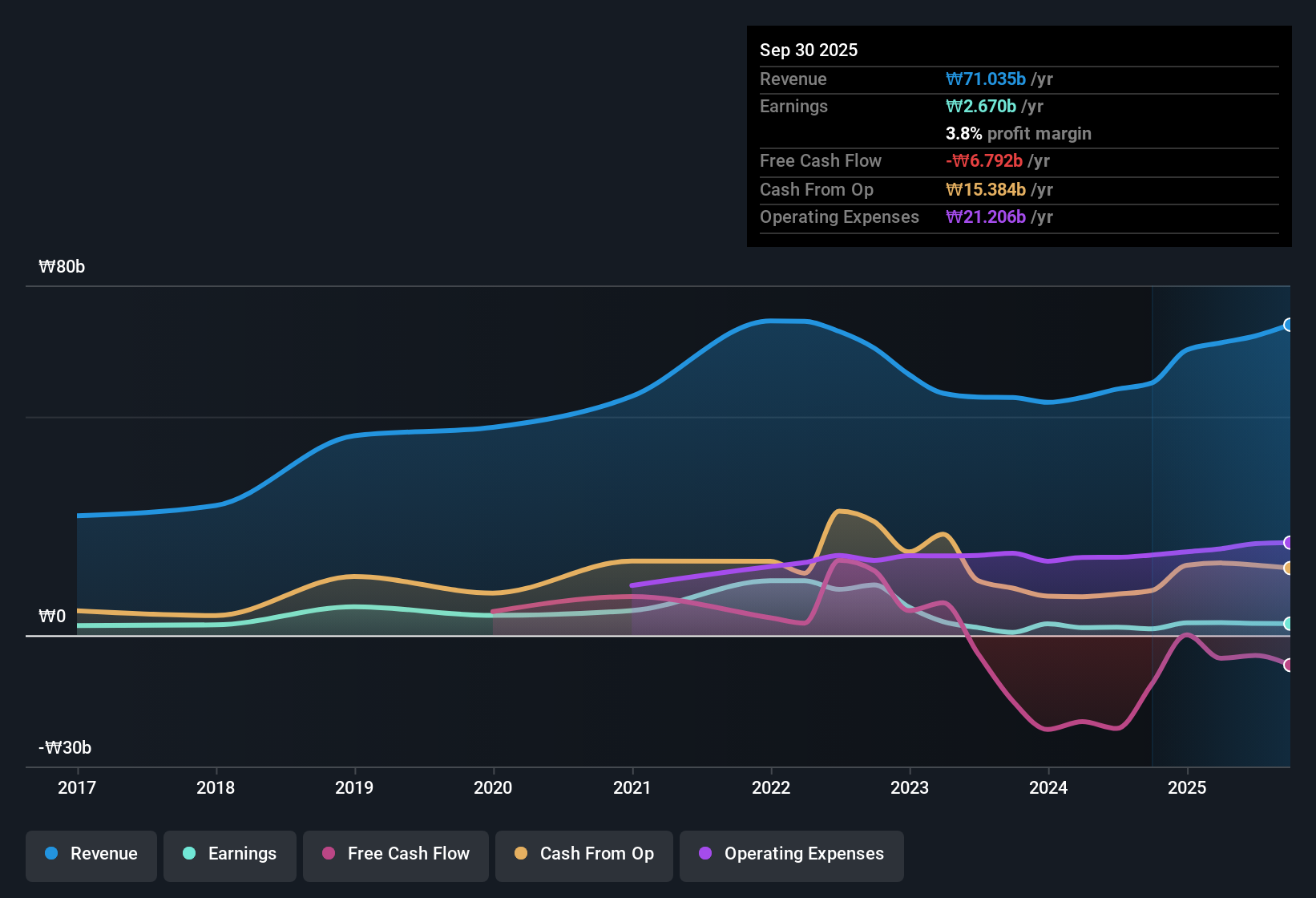Open the Free Cash Flow legend filter
This screenshot has width=1316, height=898.
pyautogui.click(x=395, y=854)
